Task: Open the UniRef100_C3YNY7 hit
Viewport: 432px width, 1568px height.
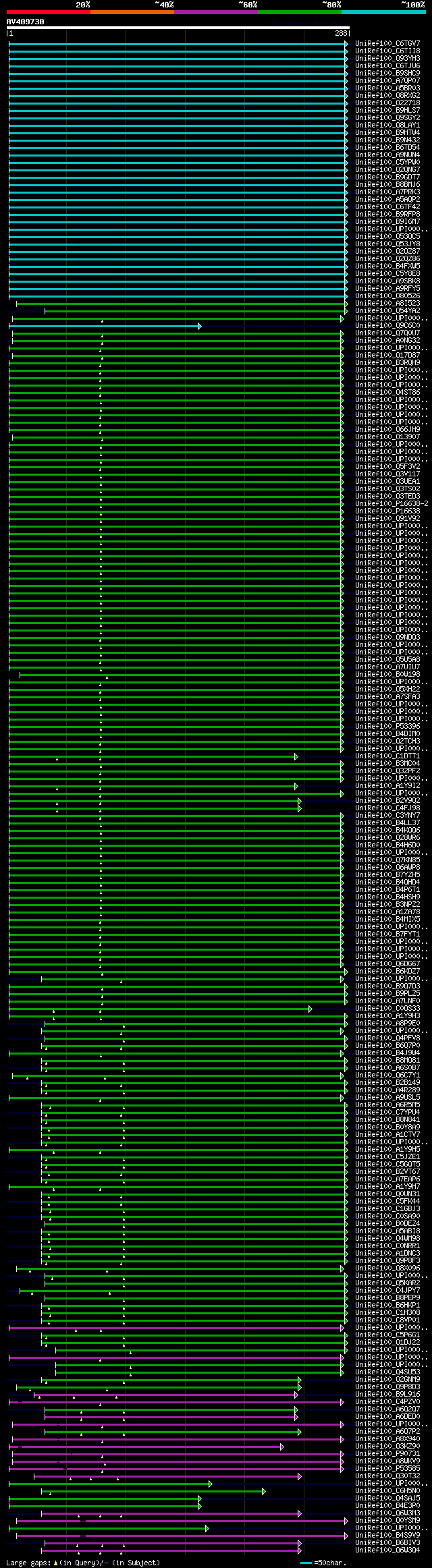Action: tap(387, 815)
